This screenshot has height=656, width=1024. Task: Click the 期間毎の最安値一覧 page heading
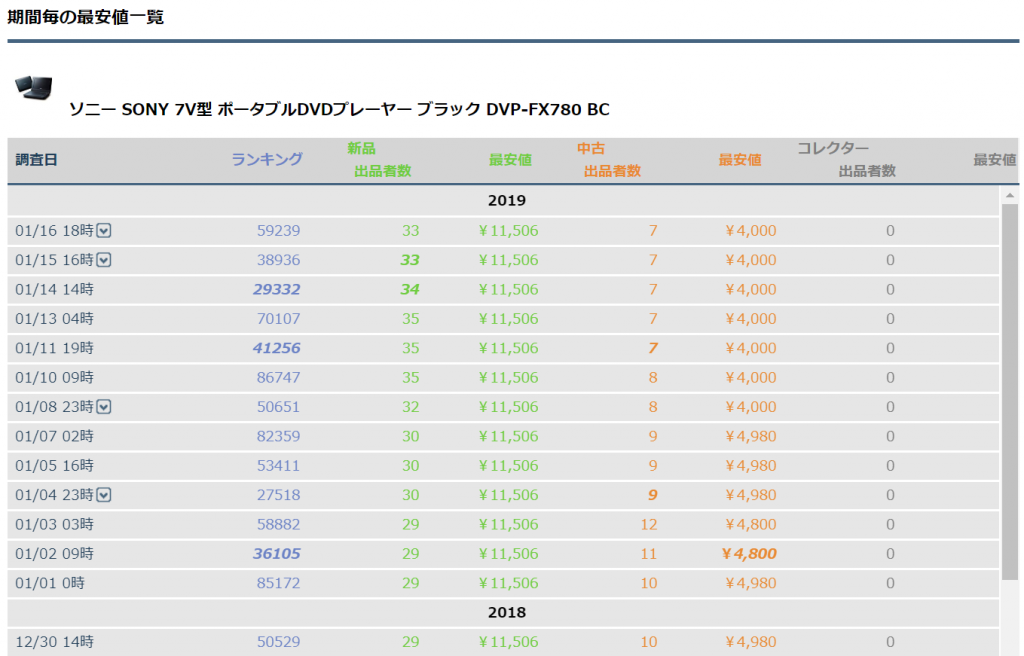click(x=86, y=16)
